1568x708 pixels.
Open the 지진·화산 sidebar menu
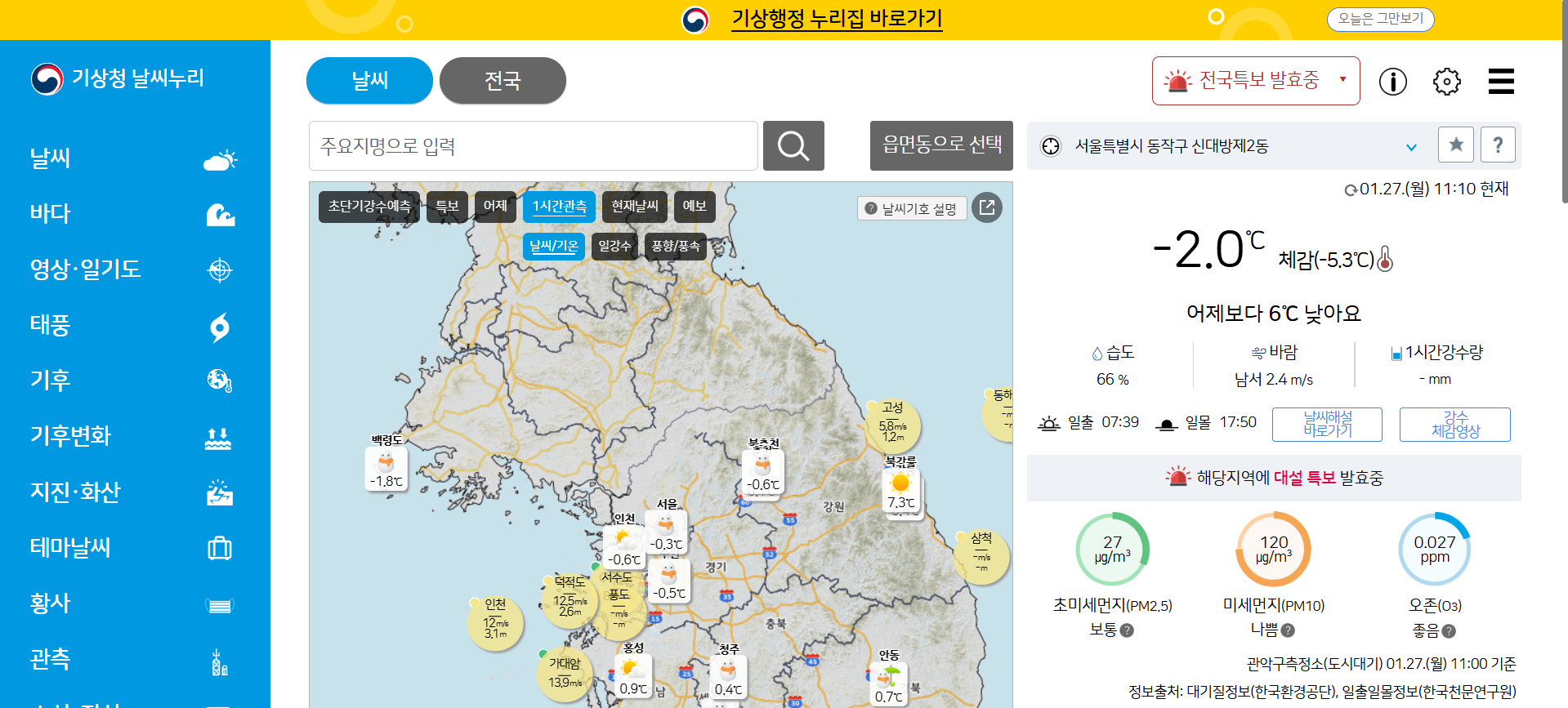point(75,492)
